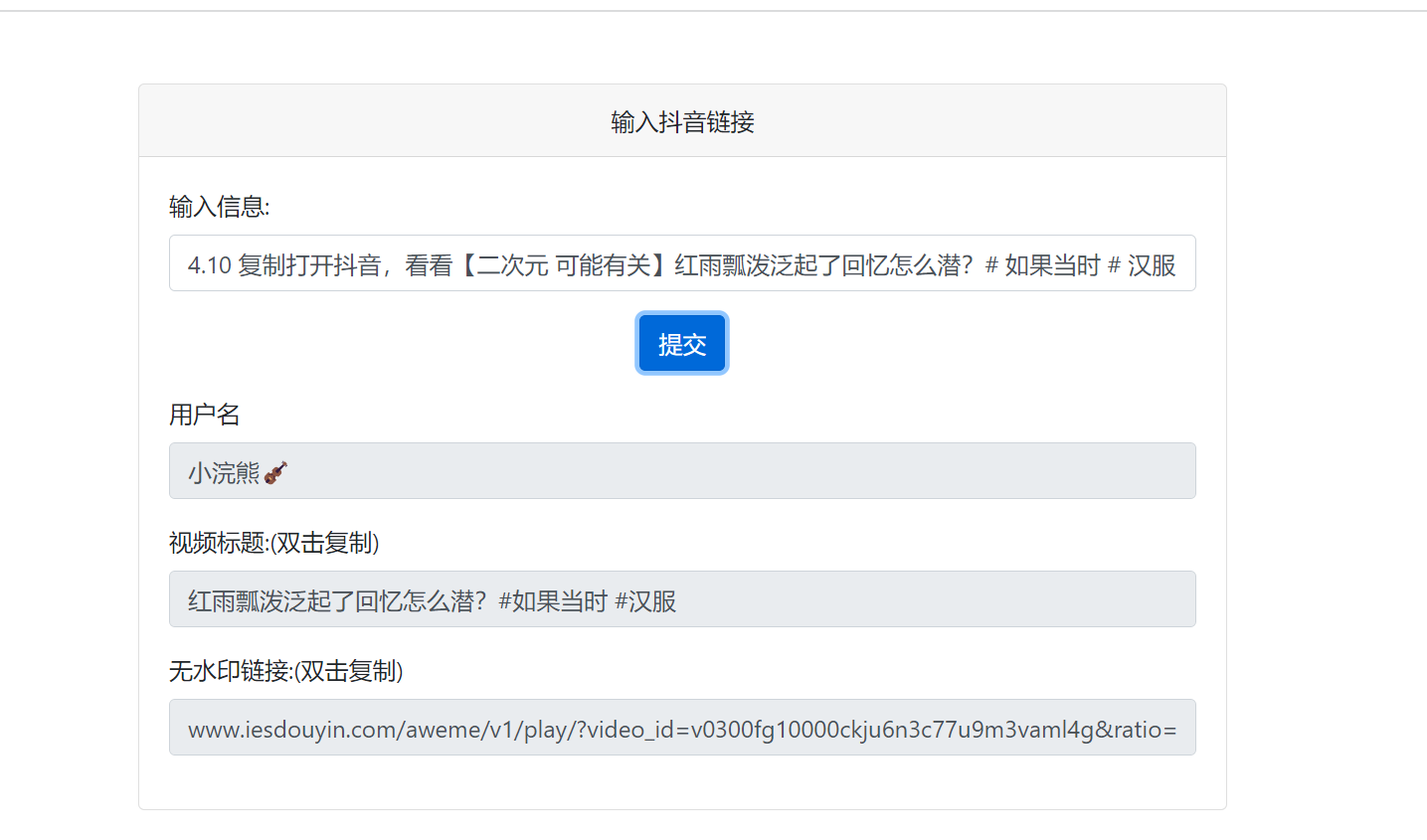The width and height of the screenshot is (1427, 840).
Task: Click the 无水印链接:(双击复制) label
Action: click(x=286, y=671)
